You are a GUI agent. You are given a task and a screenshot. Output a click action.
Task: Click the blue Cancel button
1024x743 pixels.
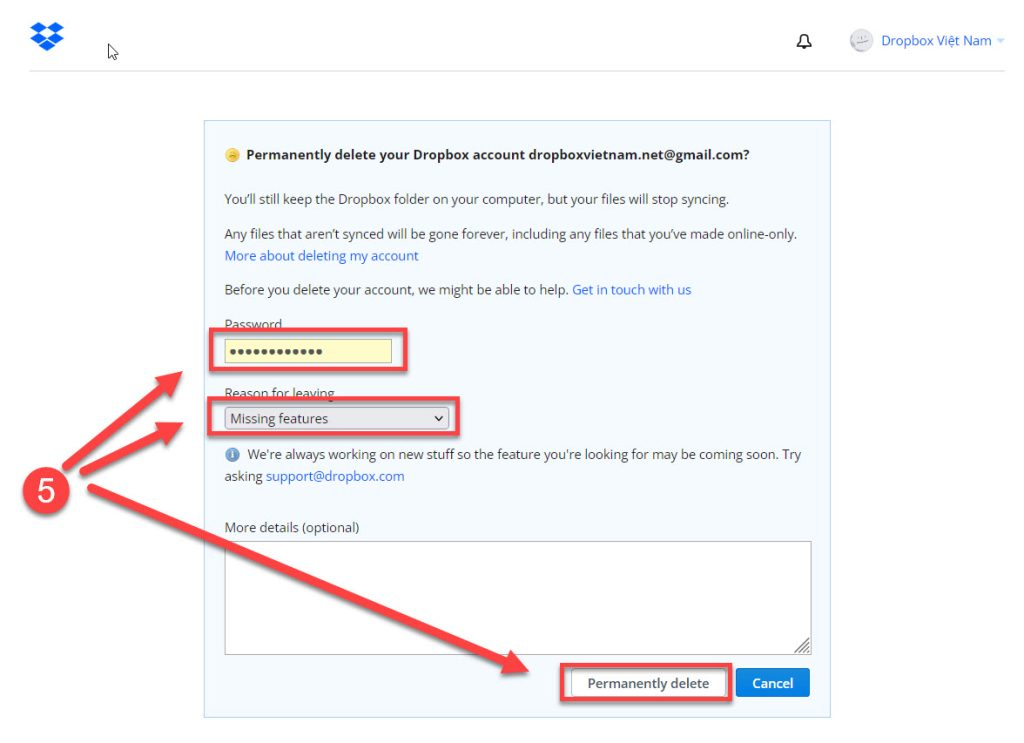(x=773, y=683)
